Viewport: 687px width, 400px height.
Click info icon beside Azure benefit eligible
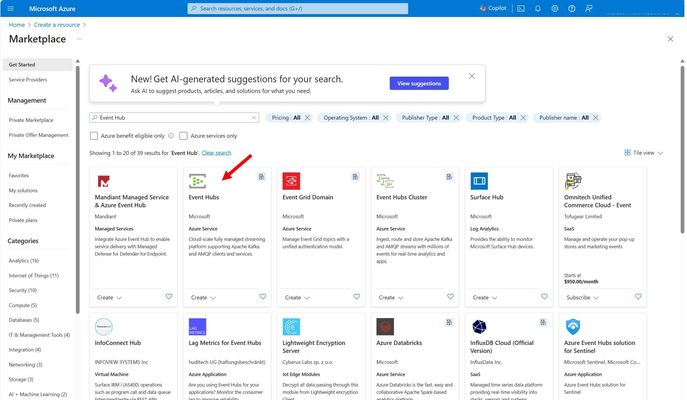tap(171, 136)
